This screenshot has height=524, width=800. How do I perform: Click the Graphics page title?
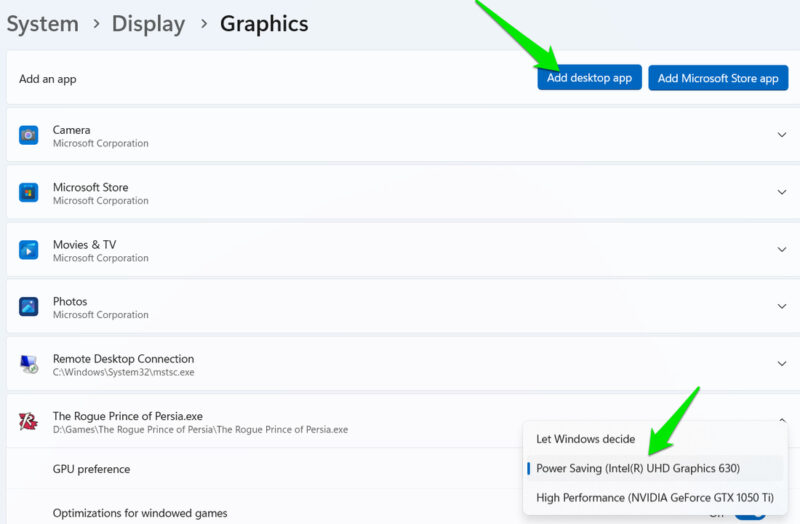[264, 24]
